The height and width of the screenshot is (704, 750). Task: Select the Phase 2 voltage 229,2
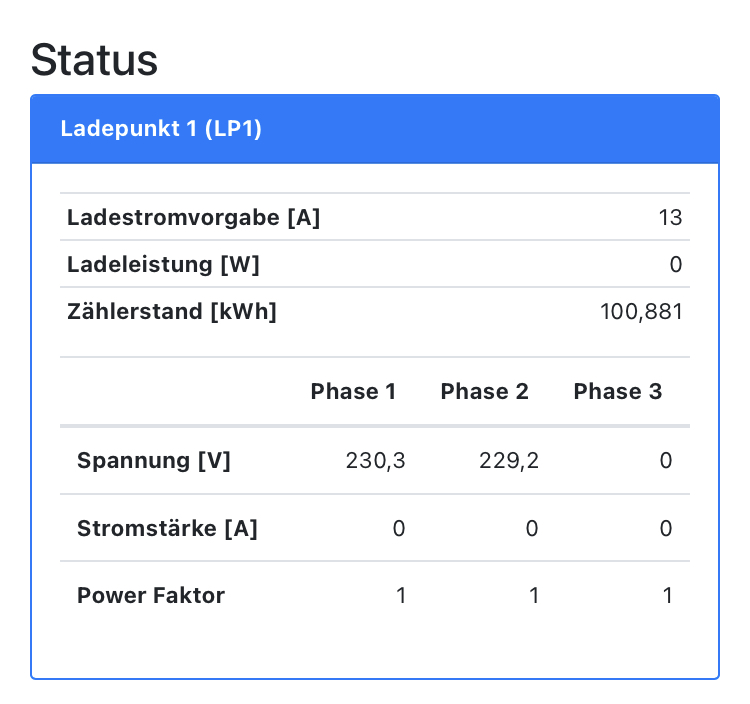pos(509,461)
